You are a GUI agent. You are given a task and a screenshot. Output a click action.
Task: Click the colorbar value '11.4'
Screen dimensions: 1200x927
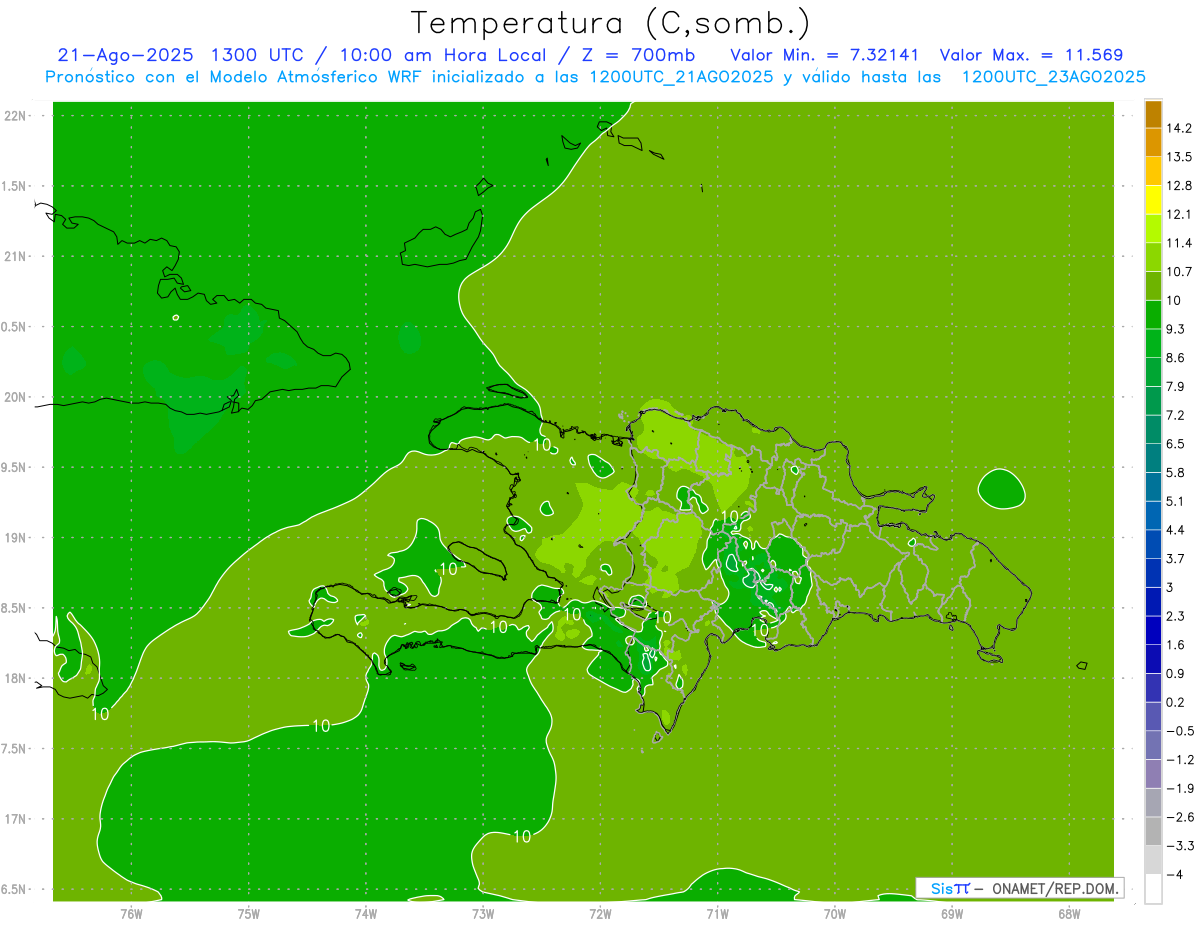1180,243
